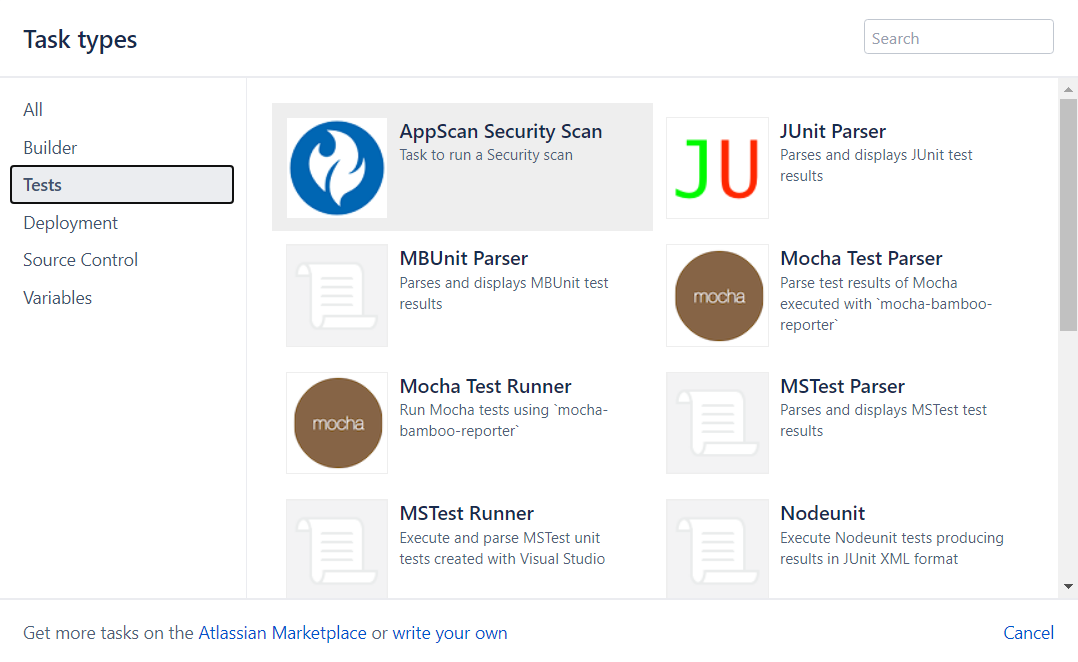The image size is (1078, 662).
Task: Click the AppScan Security Scan flame icon
Action: point(337,168)
